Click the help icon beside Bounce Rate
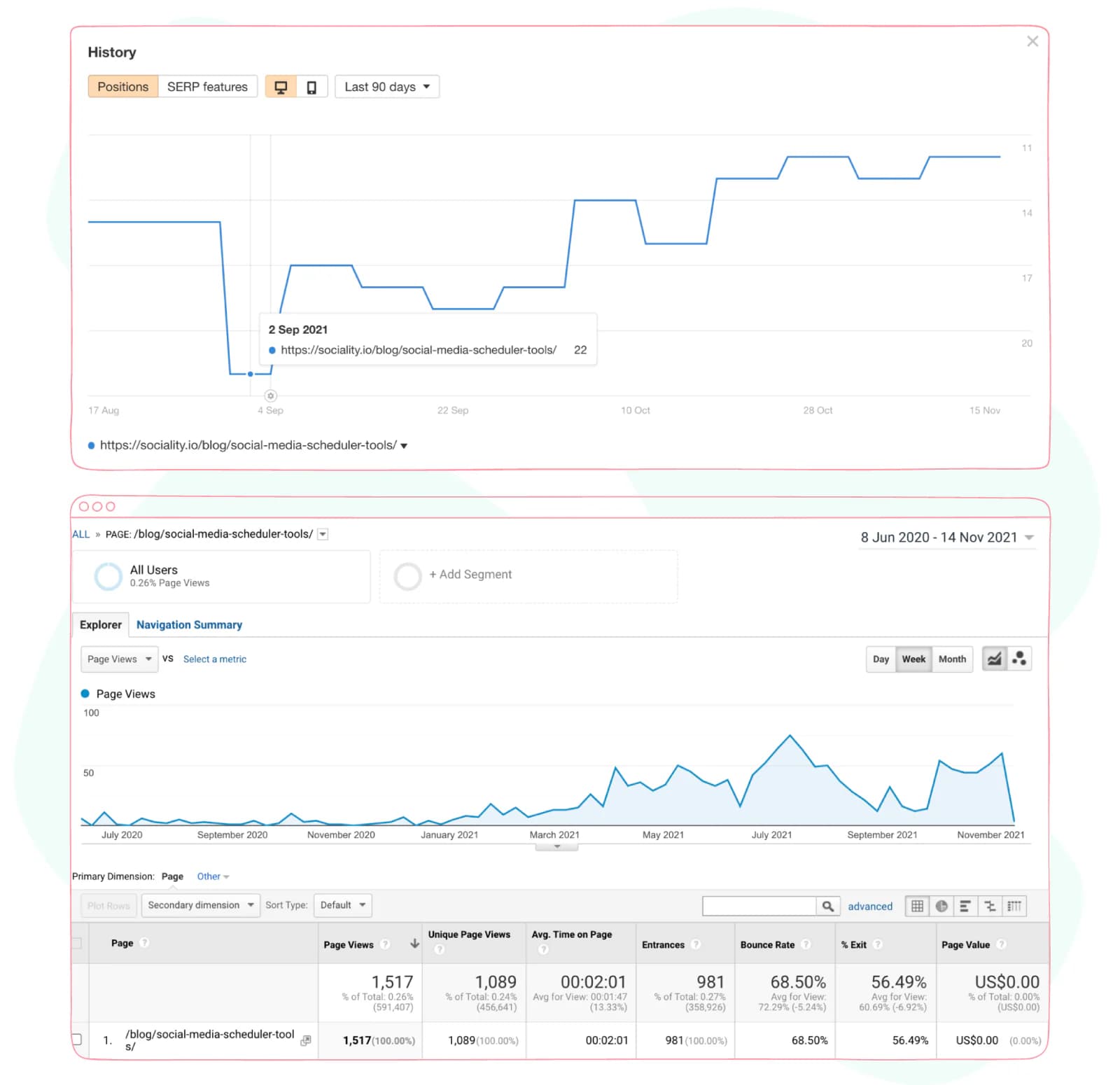This screenshot has height=1085, width=1120. point(806,944)
